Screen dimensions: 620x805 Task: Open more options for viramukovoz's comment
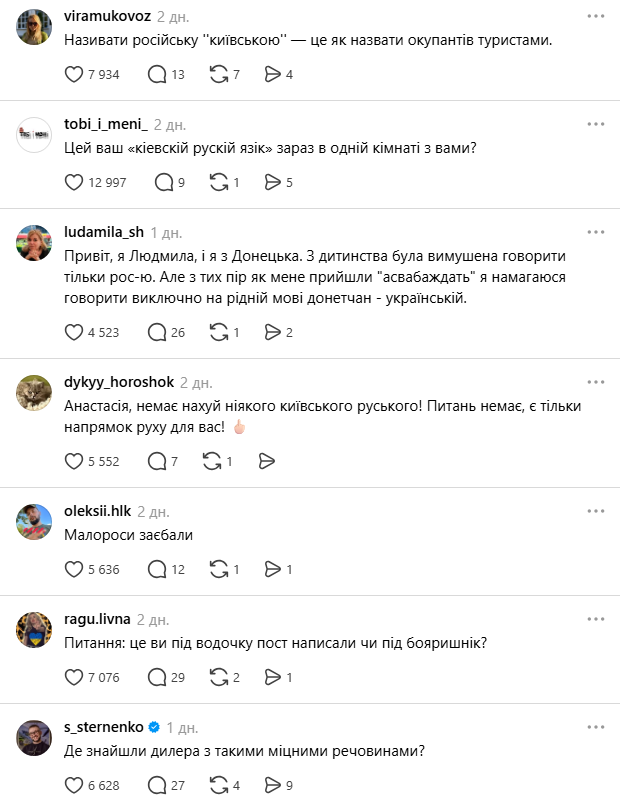[596, 17]
